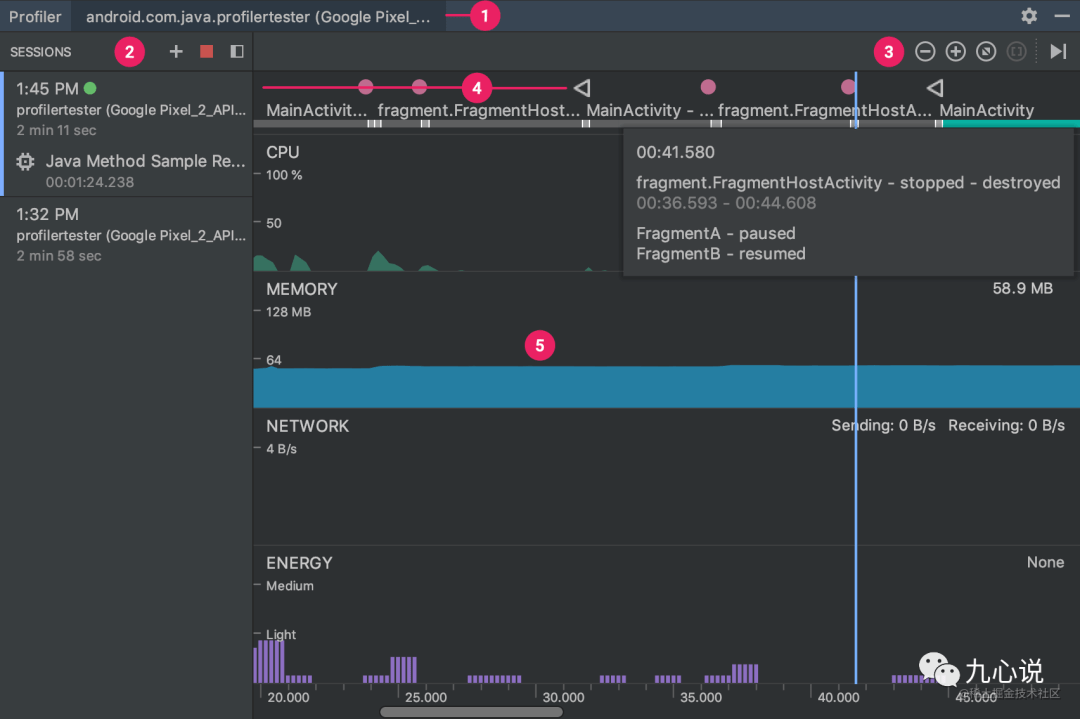Image resolution: width=1080 pixels, height=719 pixels.
Task: Hide the Profiler tool window
Action: coord(1062,16)
